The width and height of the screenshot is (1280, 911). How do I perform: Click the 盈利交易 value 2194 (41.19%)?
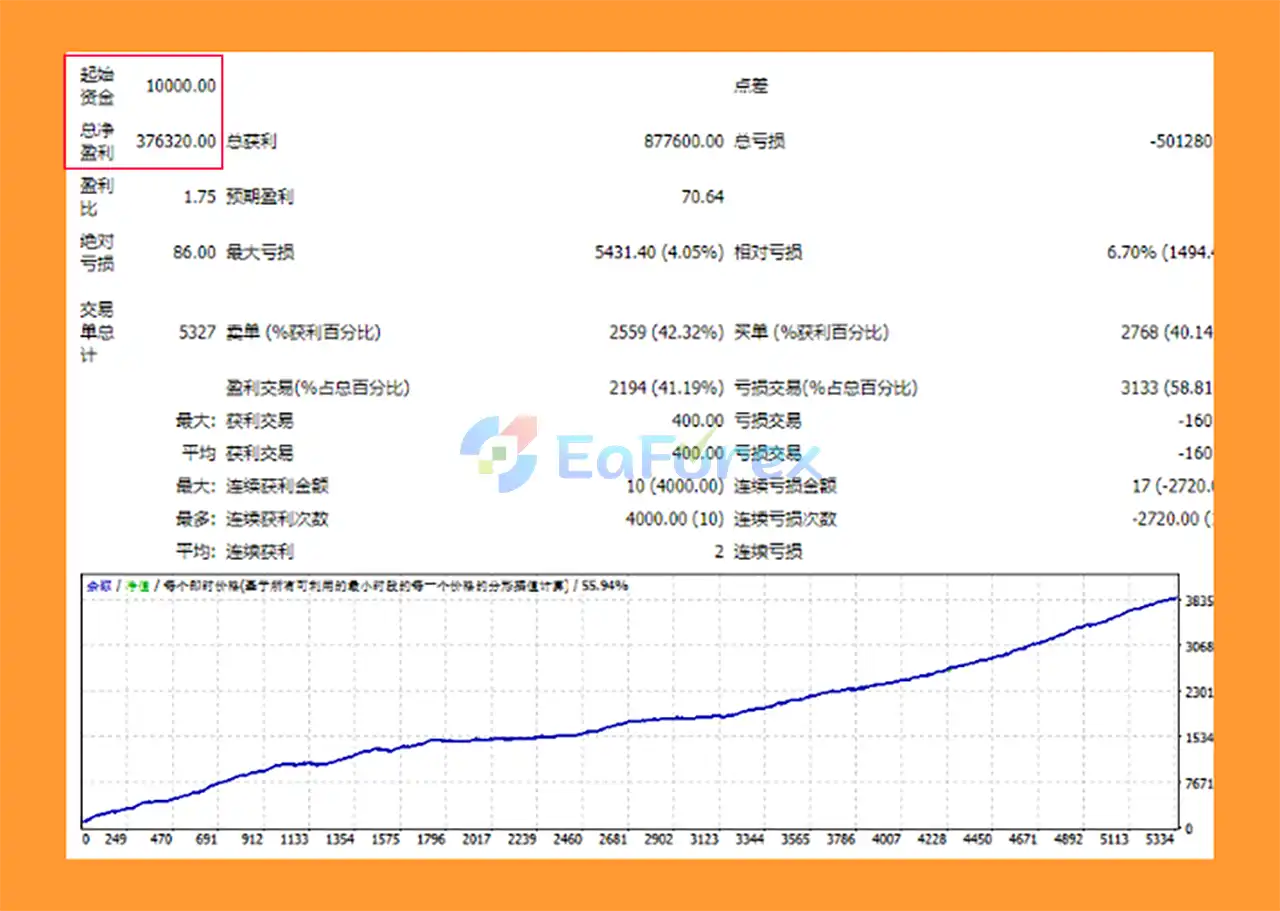[666, 387]
